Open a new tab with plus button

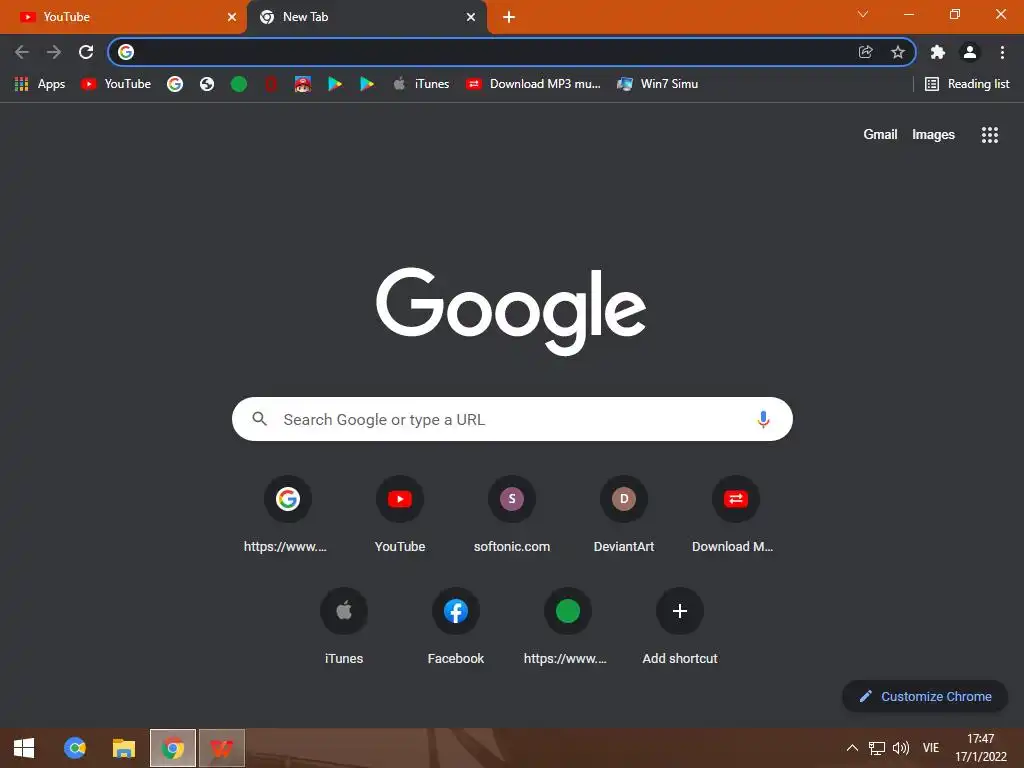(x=509, y=17)
